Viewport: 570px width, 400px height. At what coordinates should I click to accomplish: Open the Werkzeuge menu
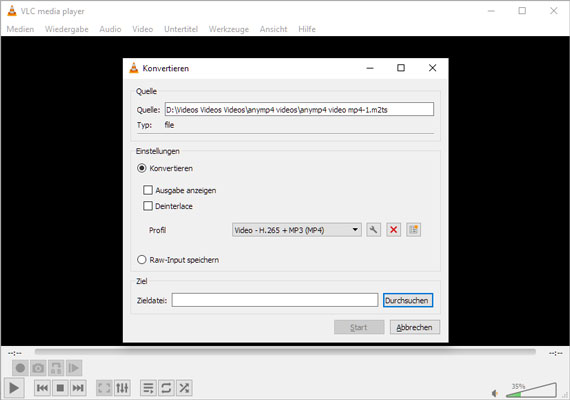(229, 29)
